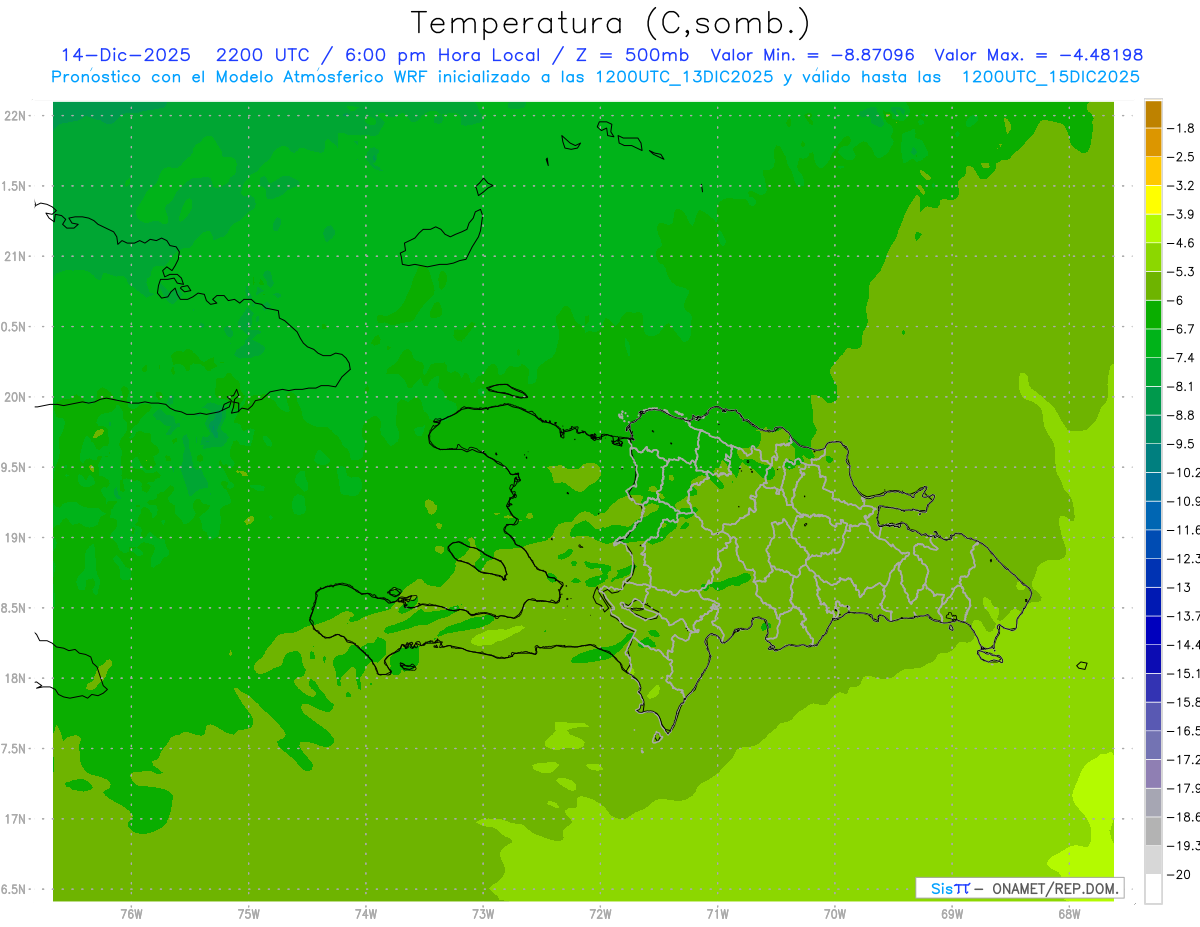Viewport: 1200px width, 927px height.
Task: Click the "Valor Max. = -4.48198" value
Action: (1038, 55)
